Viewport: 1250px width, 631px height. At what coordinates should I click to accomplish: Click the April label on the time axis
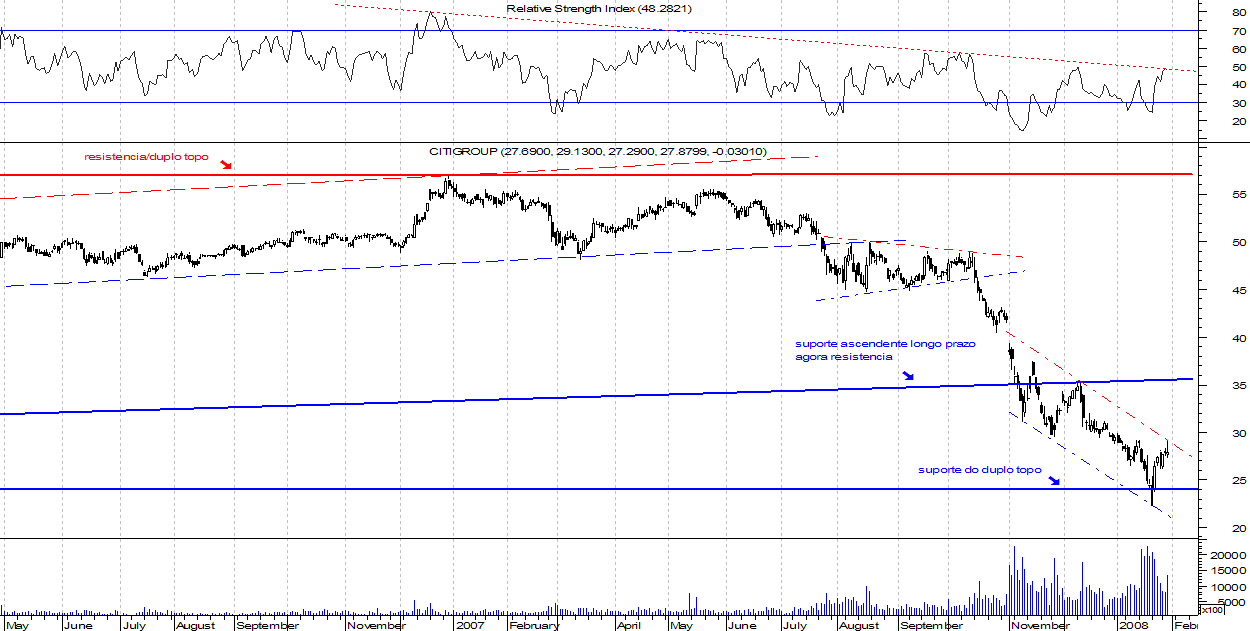628,625
